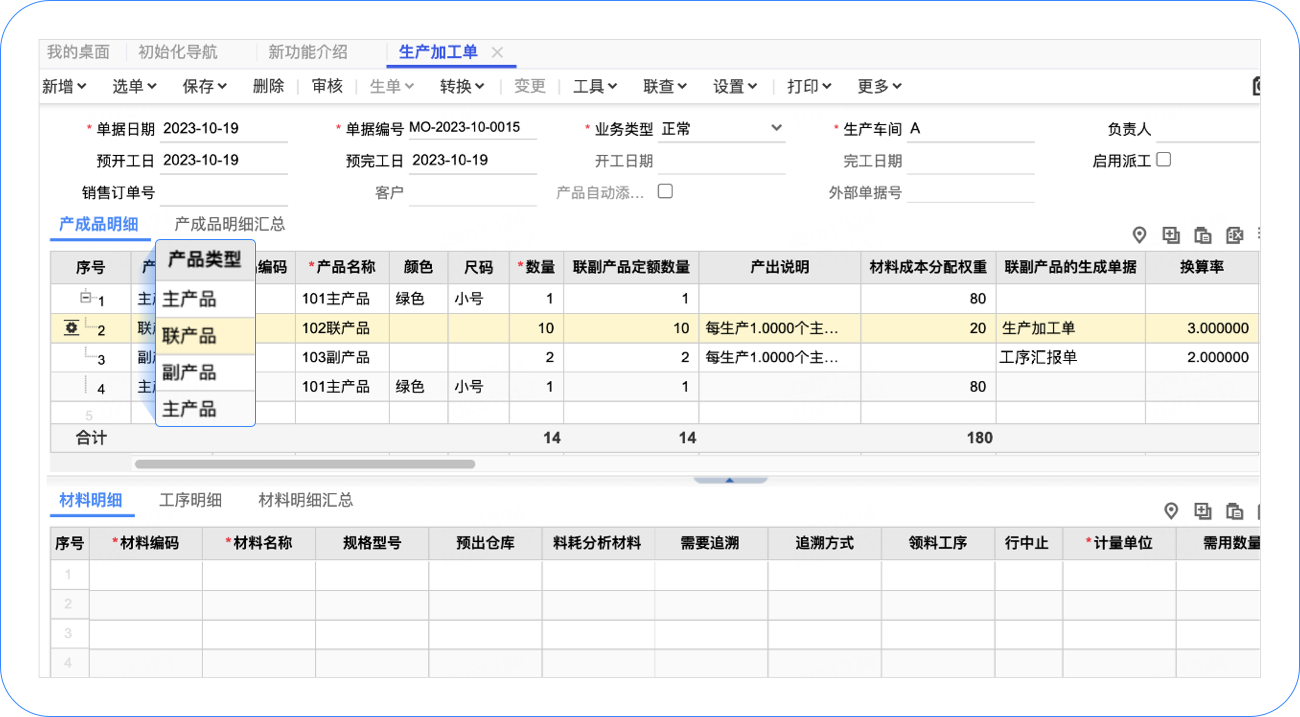
Task: Click the 103副产品 product name cell
Action: point(342,357)
